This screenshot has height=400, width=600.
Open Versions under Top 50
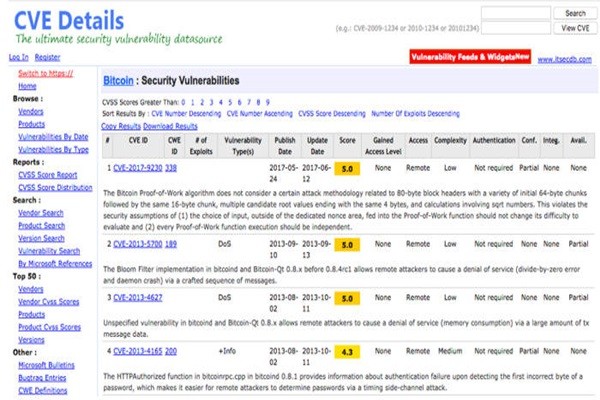pyautogui.click(x=31, y=340)
